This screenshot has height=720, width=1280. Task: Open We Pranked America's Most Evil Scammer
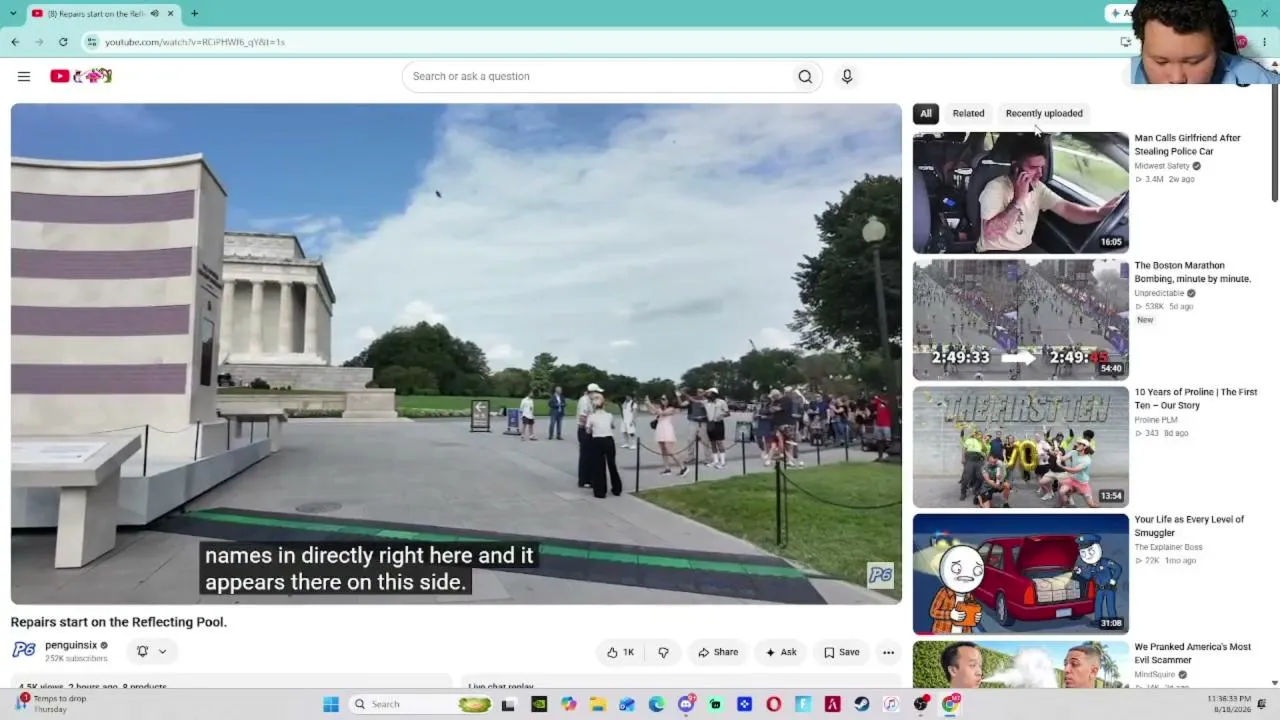click(1192, 653)
